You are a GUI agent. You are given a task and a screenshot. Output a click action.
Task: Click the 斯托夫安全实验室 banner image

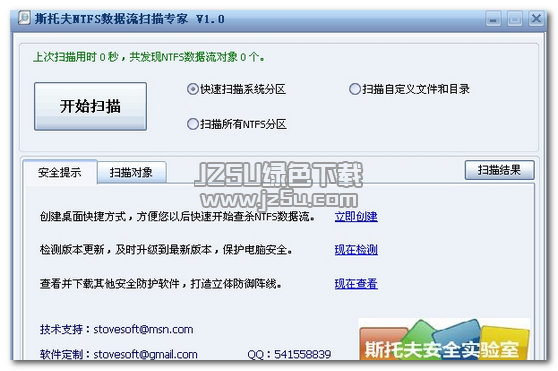point(444,339)
